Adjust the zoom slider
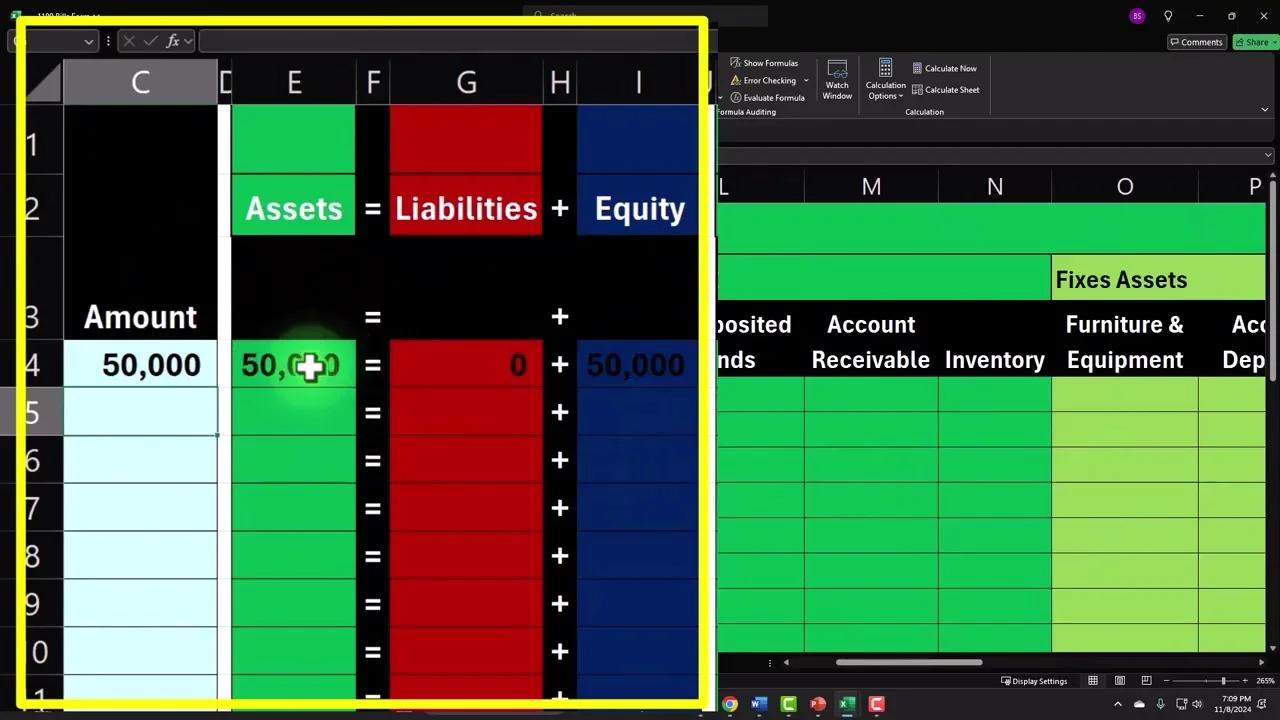This screenshot has width=1280, height=720. pyautogui.click(x=1224, y=681)
